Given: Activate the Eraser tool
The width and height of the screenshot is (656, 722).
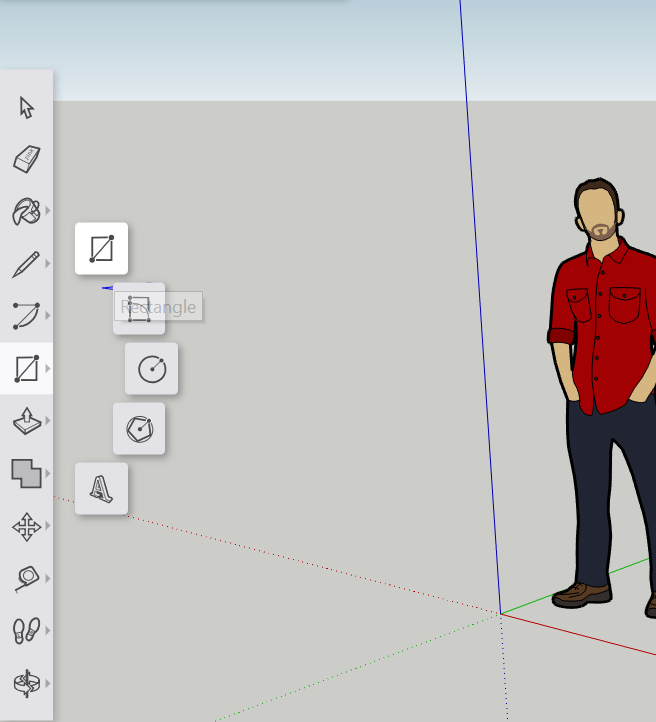Looking at the screenshot, I should (26, 159).
